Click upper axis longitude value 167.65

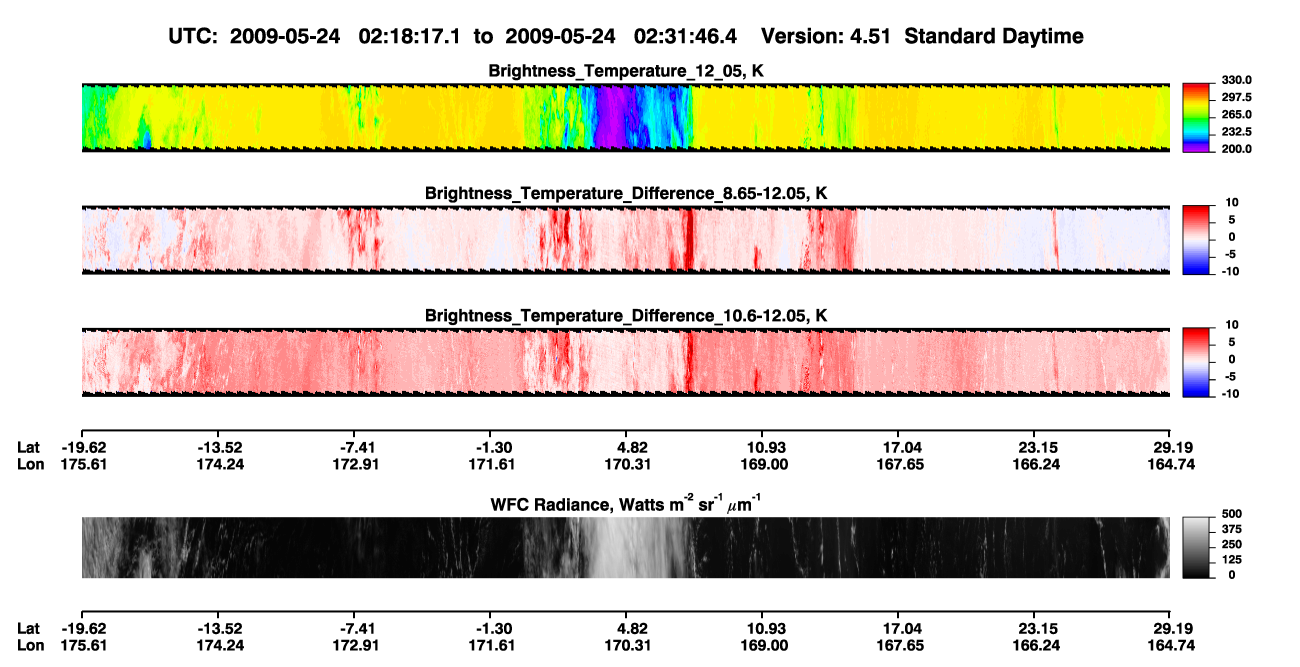click(898, 464)
